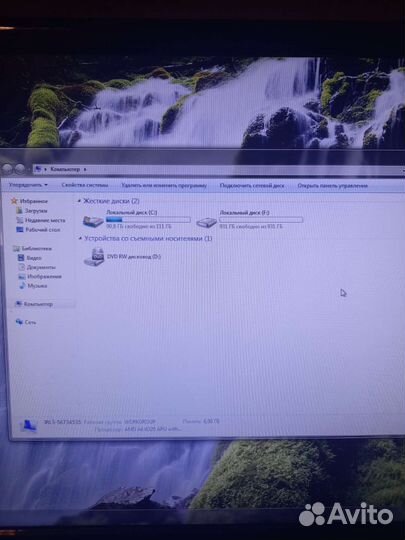405x540 pixels.
Task: Click the C: drive free space bar
Action: (148, 219)
